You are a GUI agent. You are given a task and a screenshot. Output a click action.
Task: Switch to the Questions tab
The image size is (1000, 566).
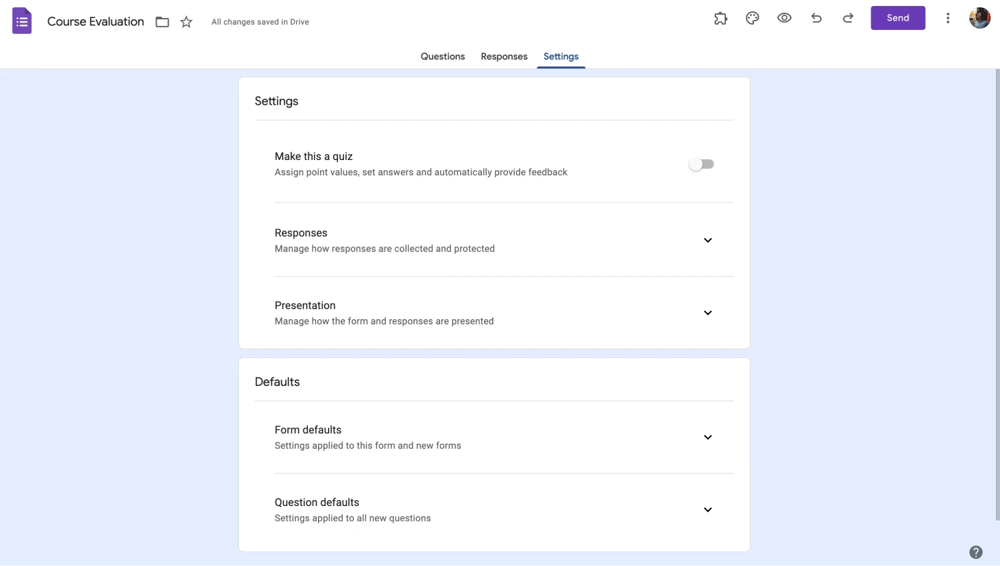(442, 57)
